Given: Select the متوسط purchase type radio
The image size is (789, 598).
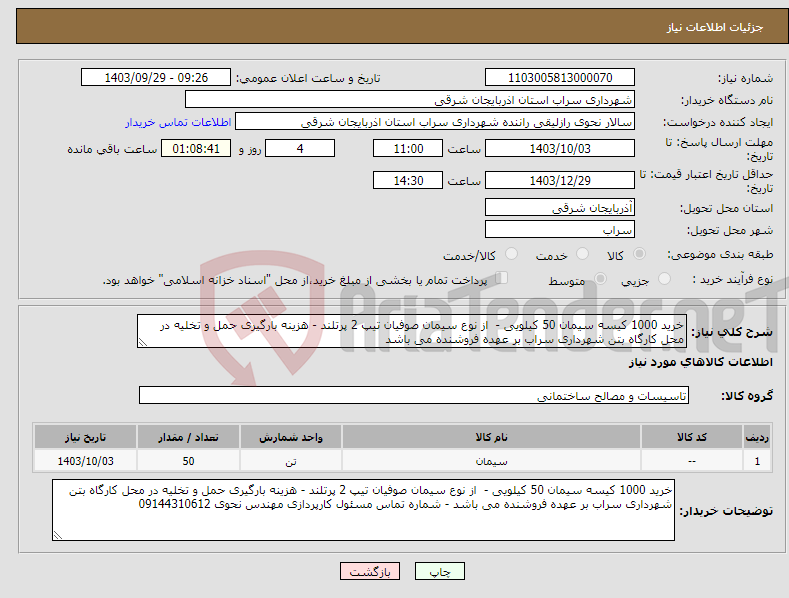Looking at the screenshot, I should tap(600, 279).
